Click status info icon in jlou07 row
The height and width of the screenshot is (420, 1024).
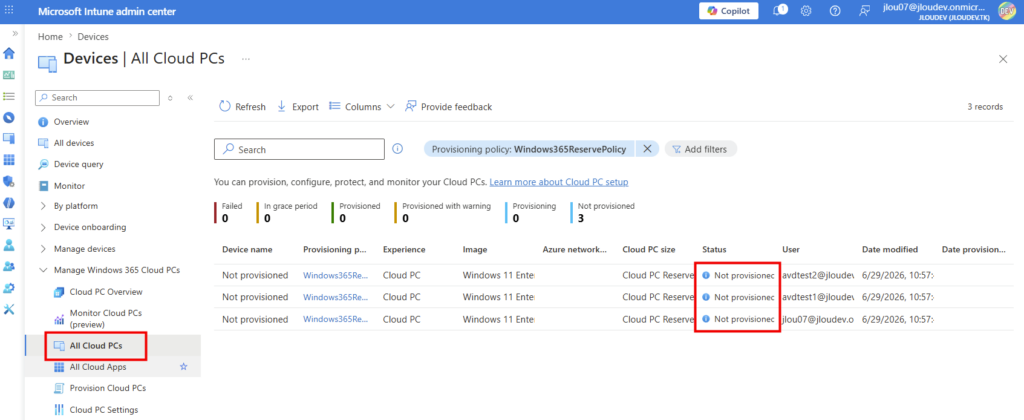pos(706,319)
